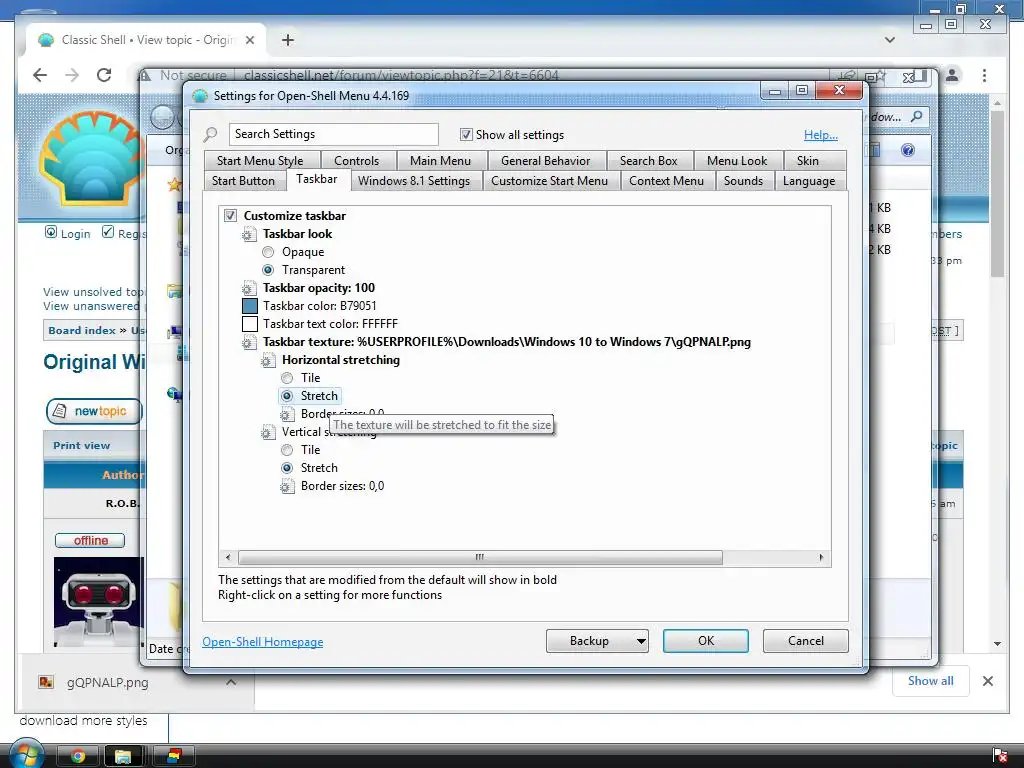The width and height of the screenshot is (1024, 768).
Task: Open the Open-Shell Homepage link
Action: 263,642
